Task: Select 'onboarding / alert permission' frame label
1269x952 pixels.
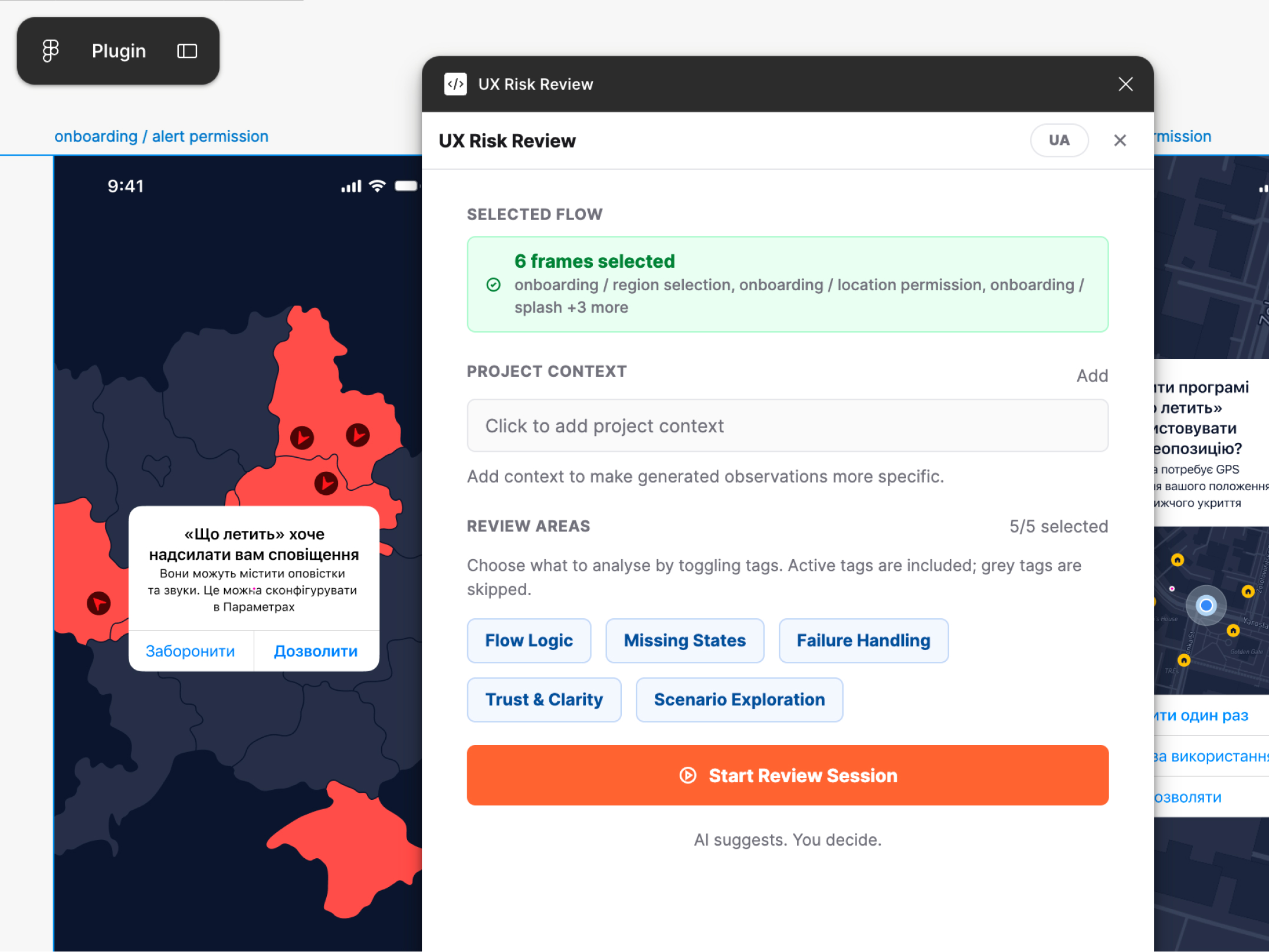Action: (161, 136)
